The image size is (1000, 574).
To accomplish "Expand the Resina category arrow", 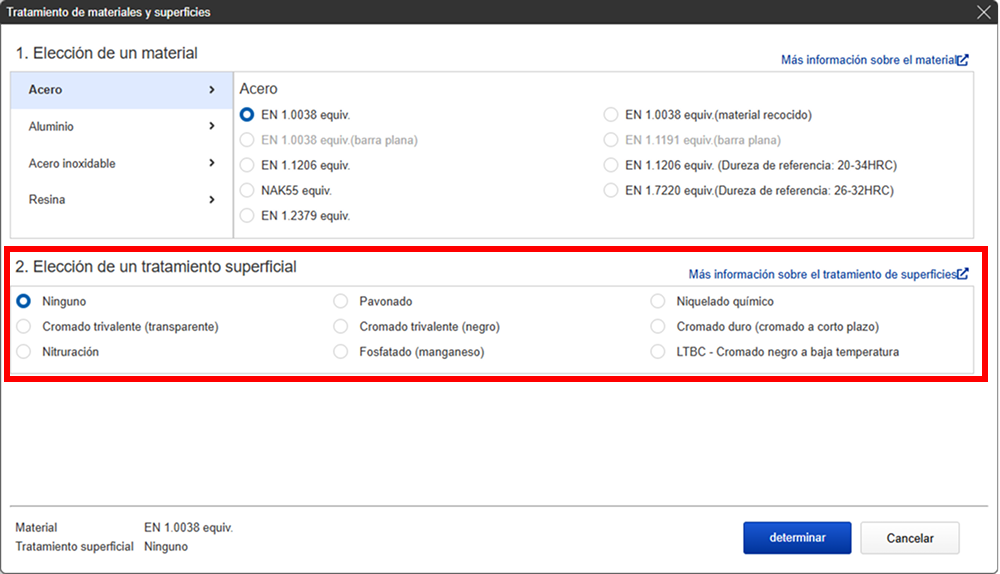I will 212,200.
